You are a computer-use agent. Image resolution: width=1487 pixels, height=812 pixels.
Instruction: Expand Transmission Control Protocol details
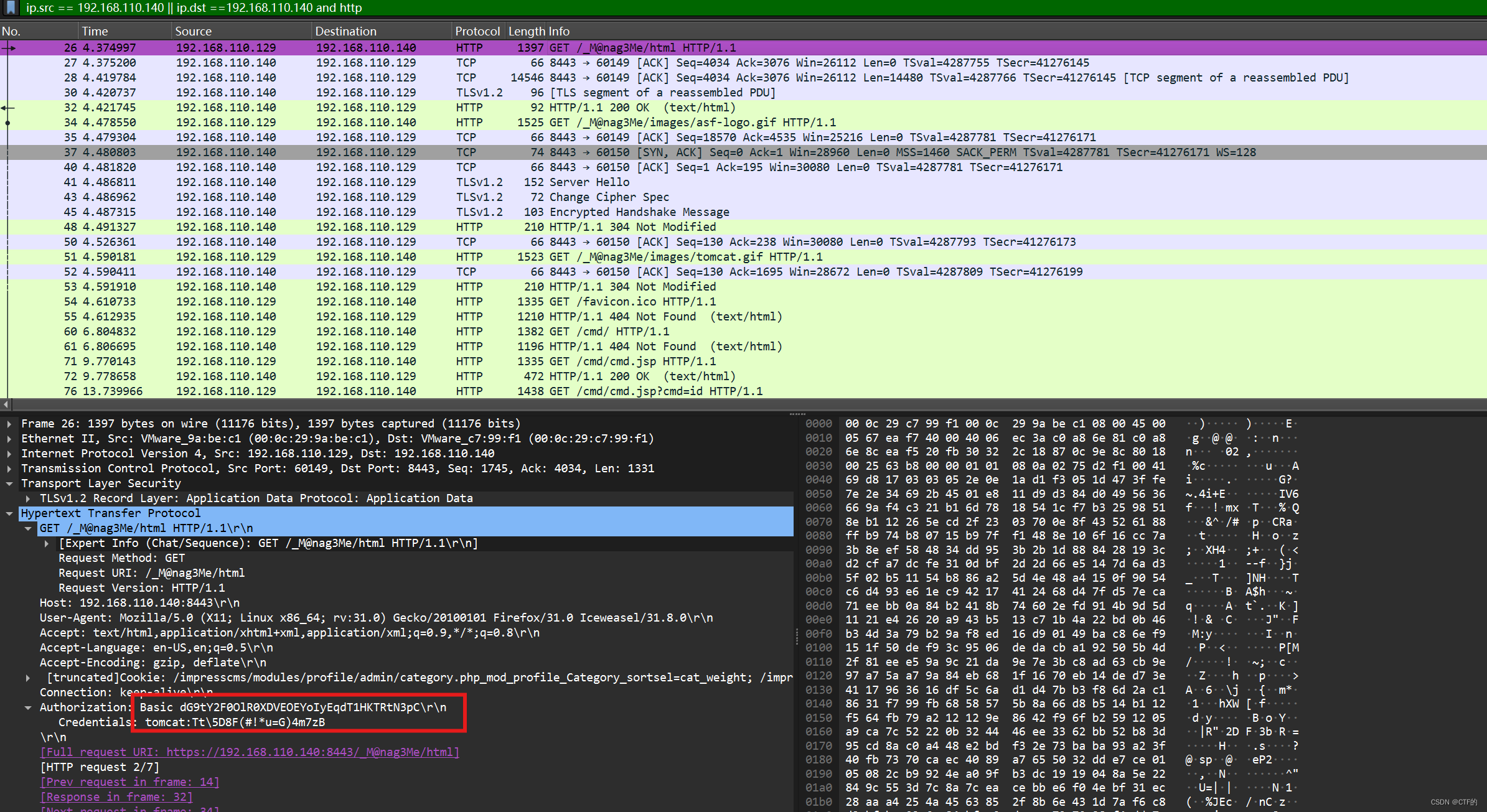tap(9, 469)
